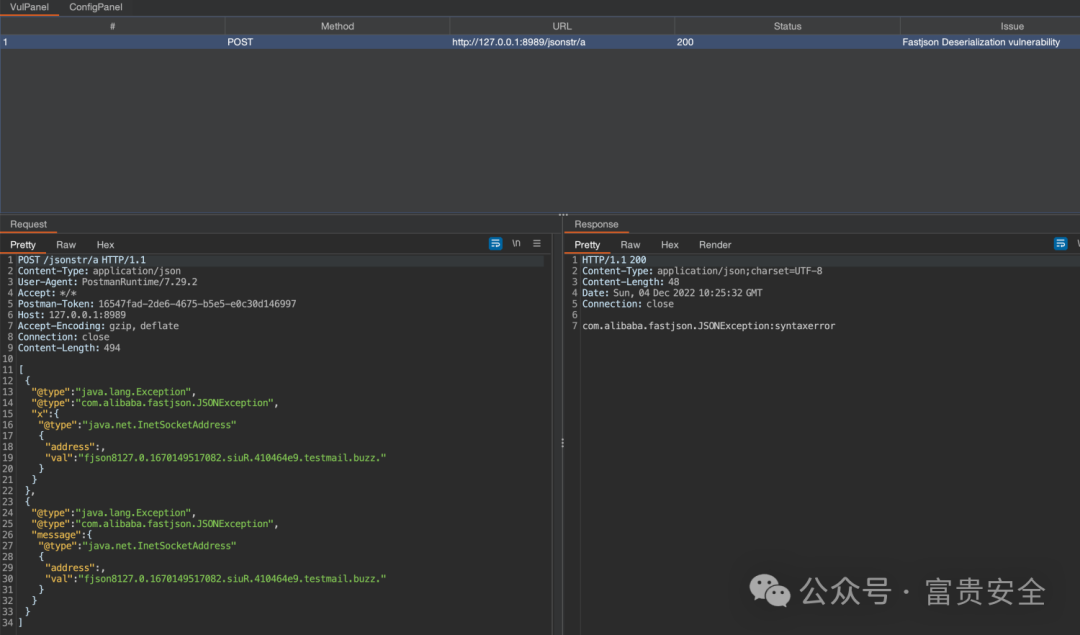1080x635 pixels.
Task: Select the Response Hex view tab
Action: point(669,244)
